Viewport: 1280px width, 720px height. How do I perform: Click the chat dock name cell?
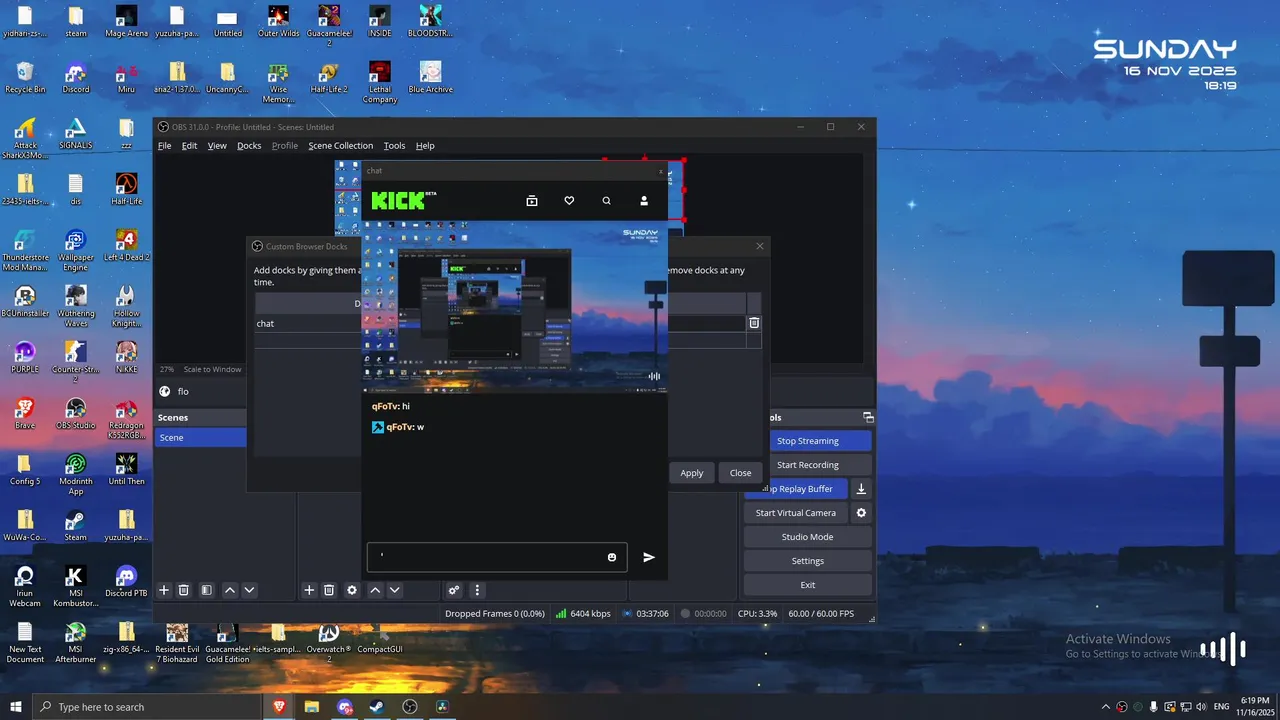[x=307, y=323]
